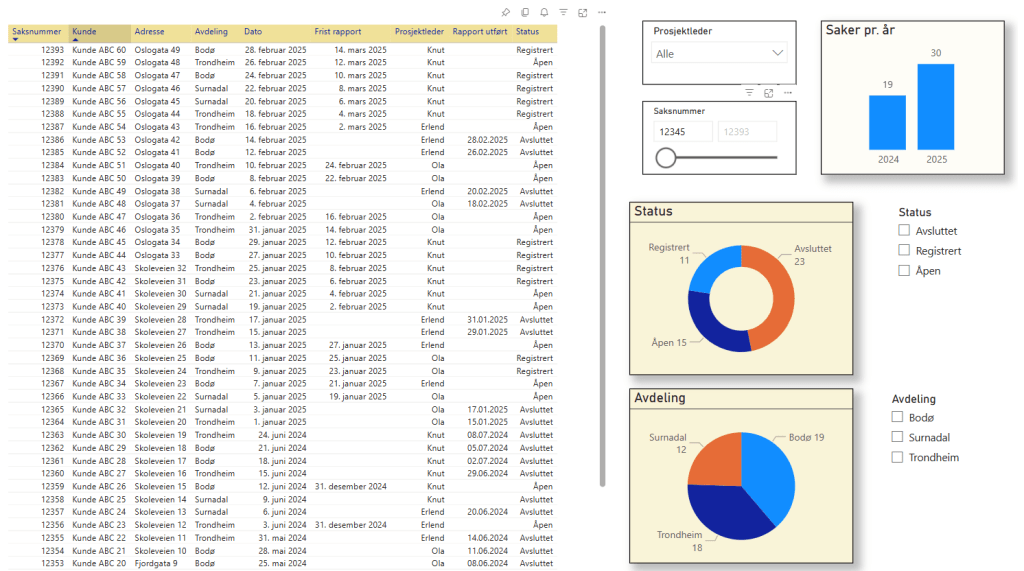1024x571 pixels.
Task: Open more options ellipsis above table
Action: point(601,12)
